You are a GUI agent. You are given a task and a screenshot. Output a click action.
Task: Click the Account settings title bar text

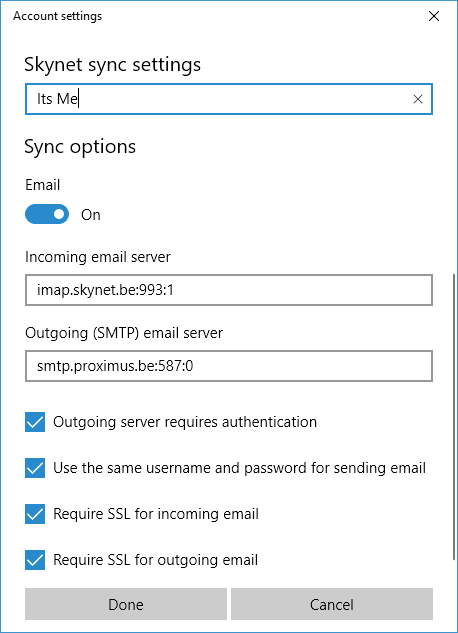tap(57, 16)
